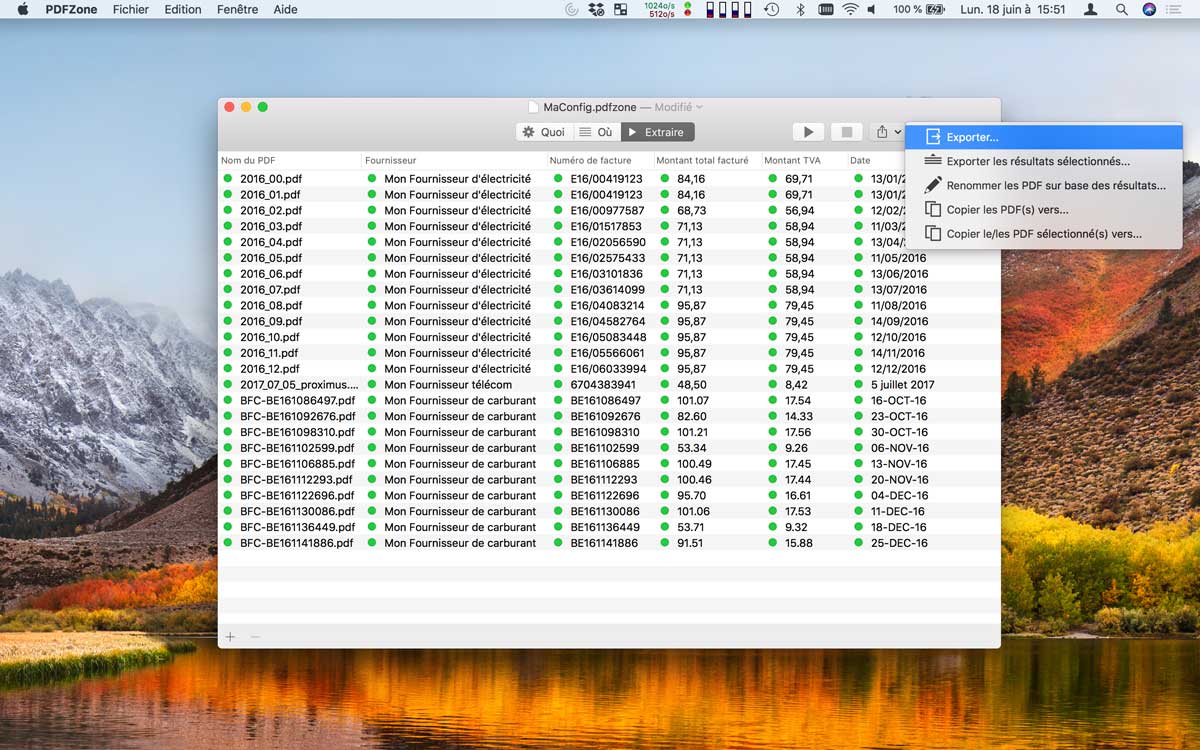The width and height of the screenshot is (1200, 750).
Task: Select the Extraire tab
Action: 657,132
